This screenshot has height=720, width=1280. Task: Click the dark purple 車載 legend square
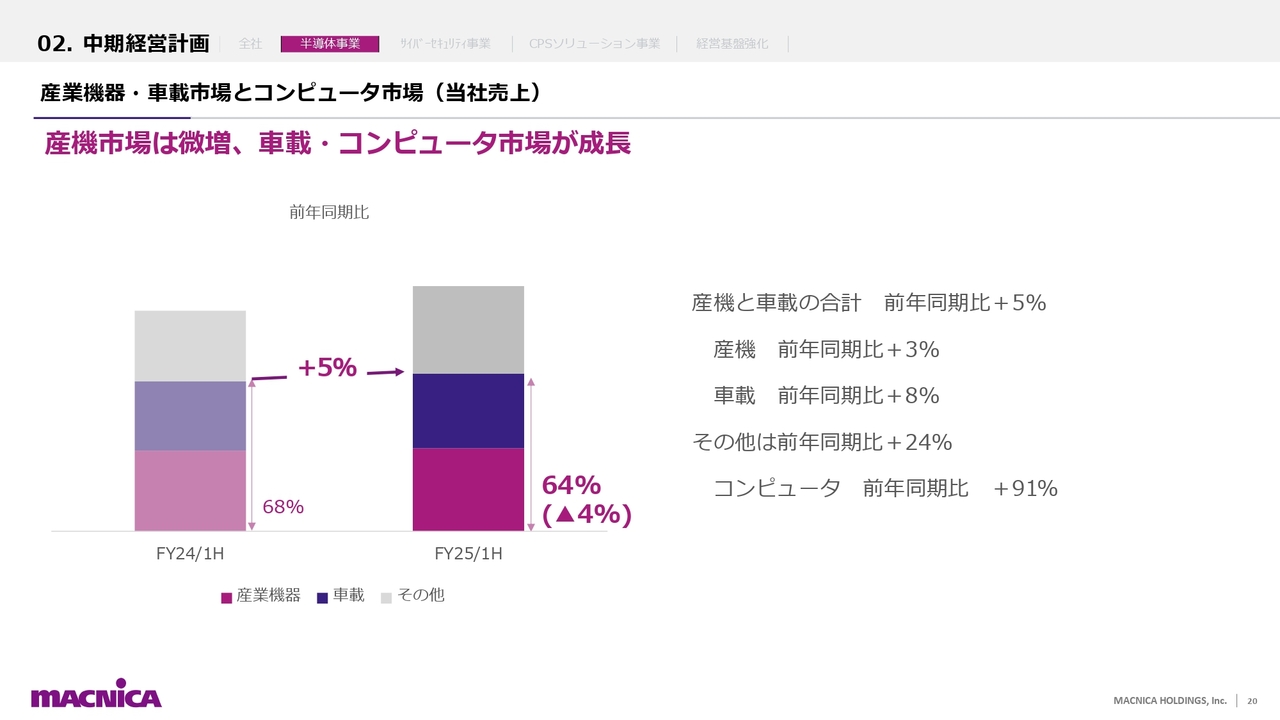coord(322,597)
